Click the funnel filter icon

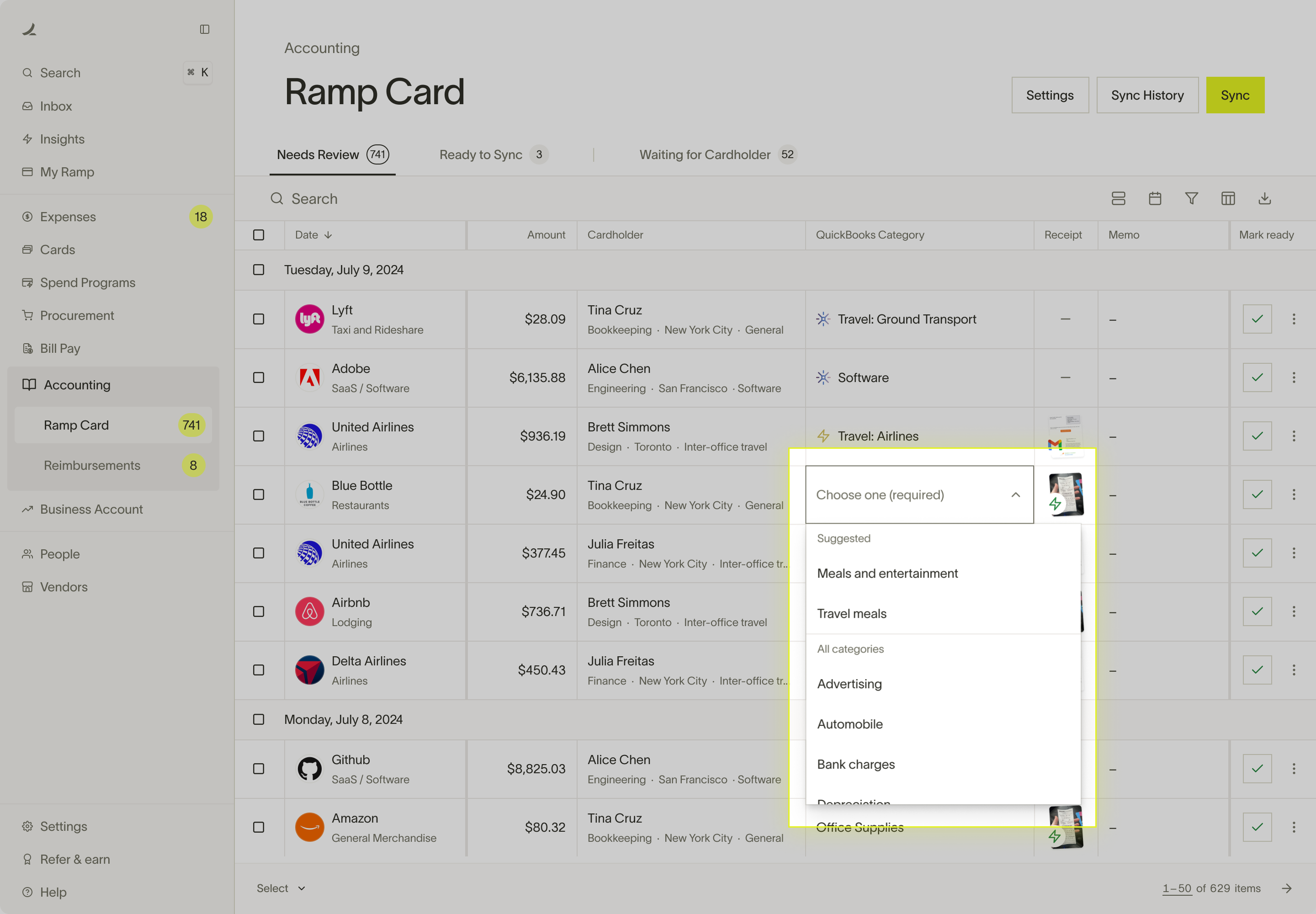(1191, 199)
